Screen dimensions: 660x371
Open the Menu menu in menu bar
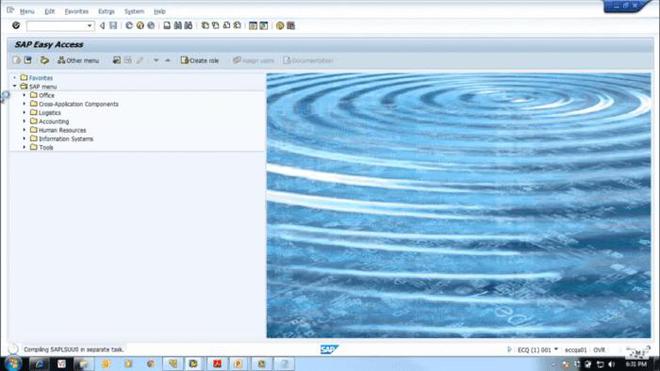[x=27, y=11]
